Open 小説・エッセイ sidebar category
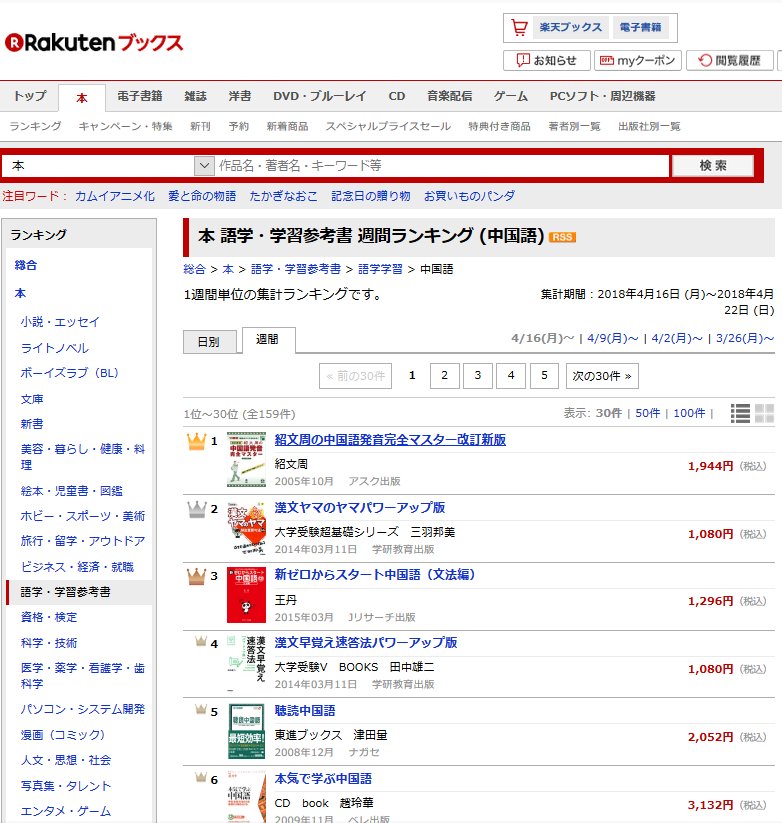 [x=60, y=322]
